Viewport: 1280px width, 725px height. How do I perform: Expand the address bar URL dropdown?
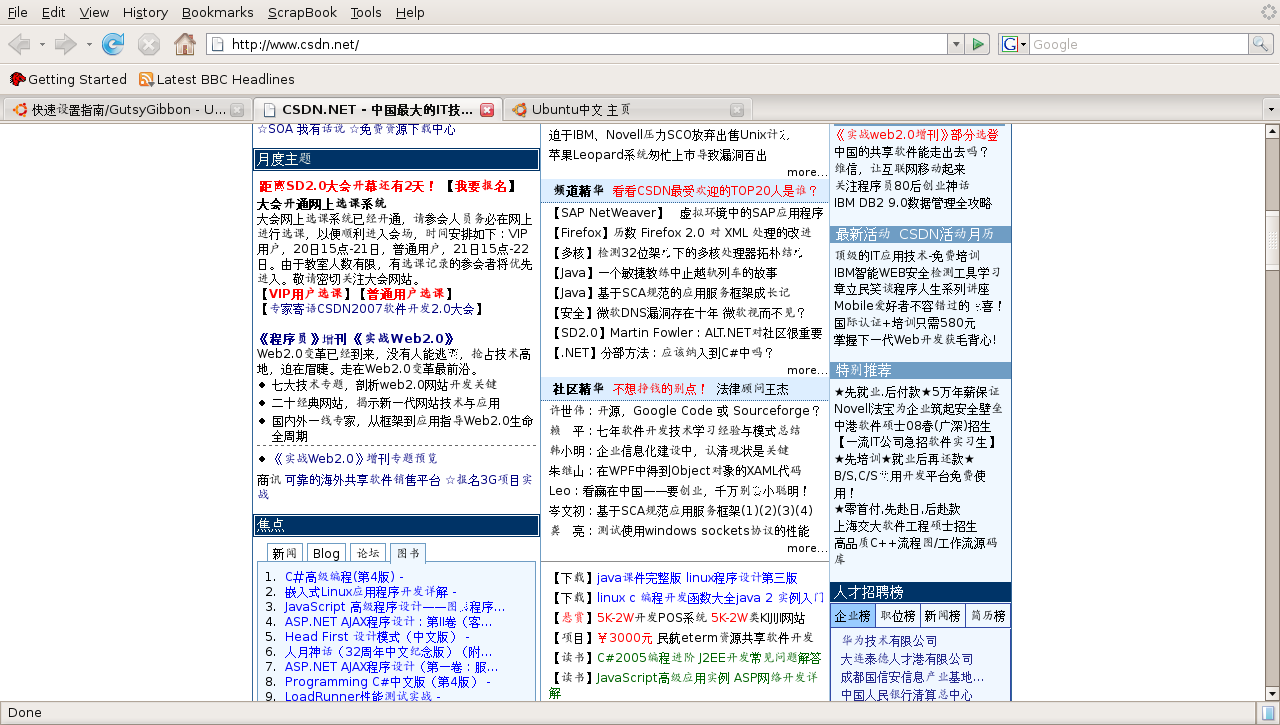[x=956, y=44]
